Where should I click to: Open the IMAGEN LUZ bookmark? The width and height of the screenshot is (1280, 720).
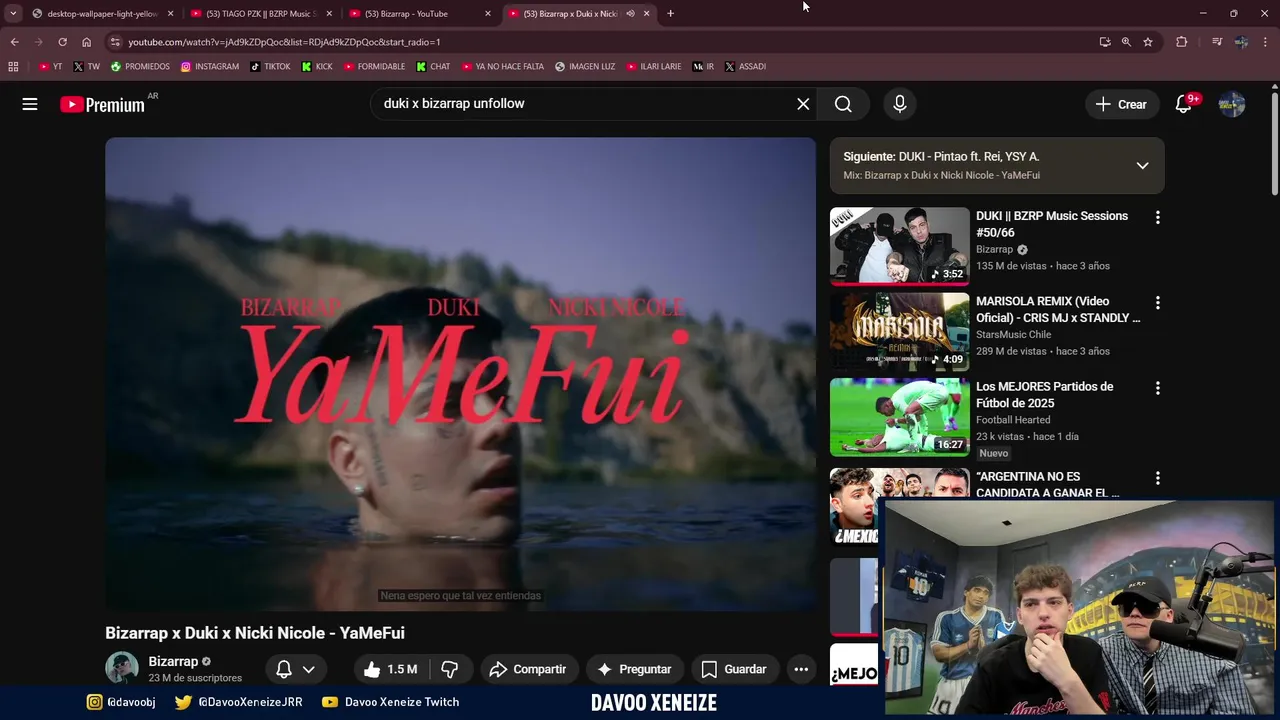(585, 67)
